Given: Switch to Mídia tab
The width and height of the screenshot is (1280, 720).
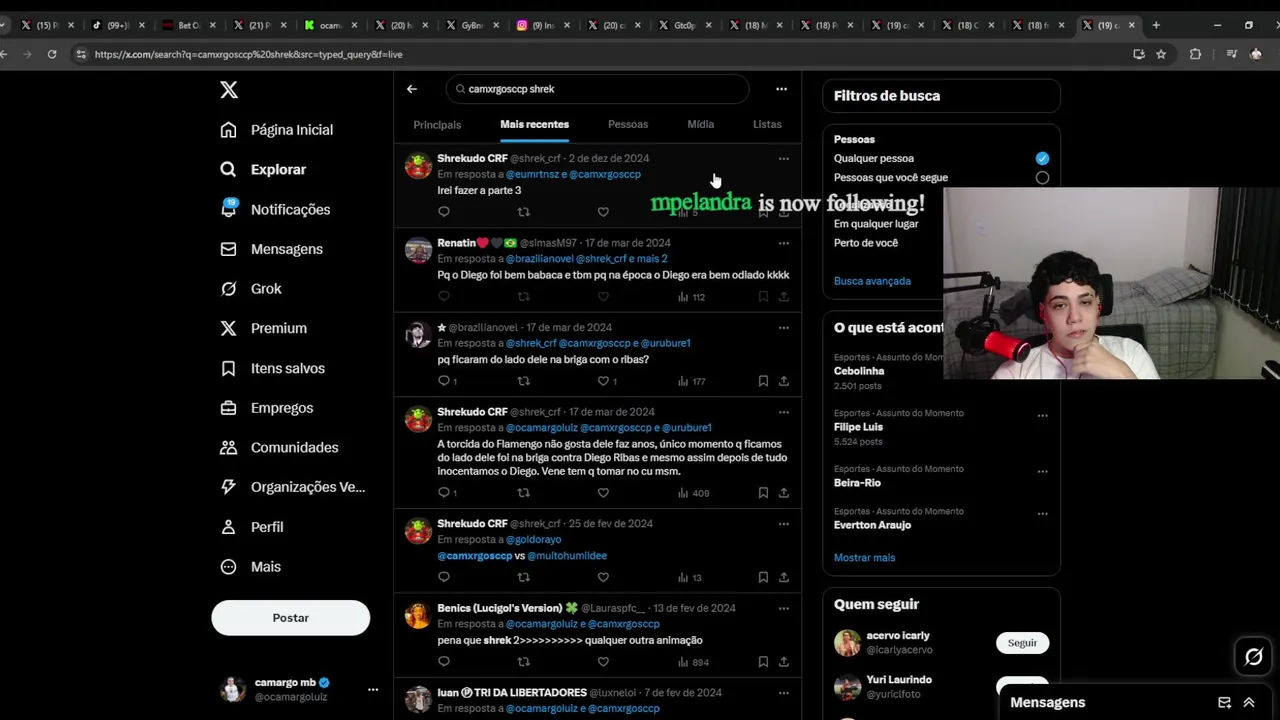Looking at the screenshot, I should (701, 125).
